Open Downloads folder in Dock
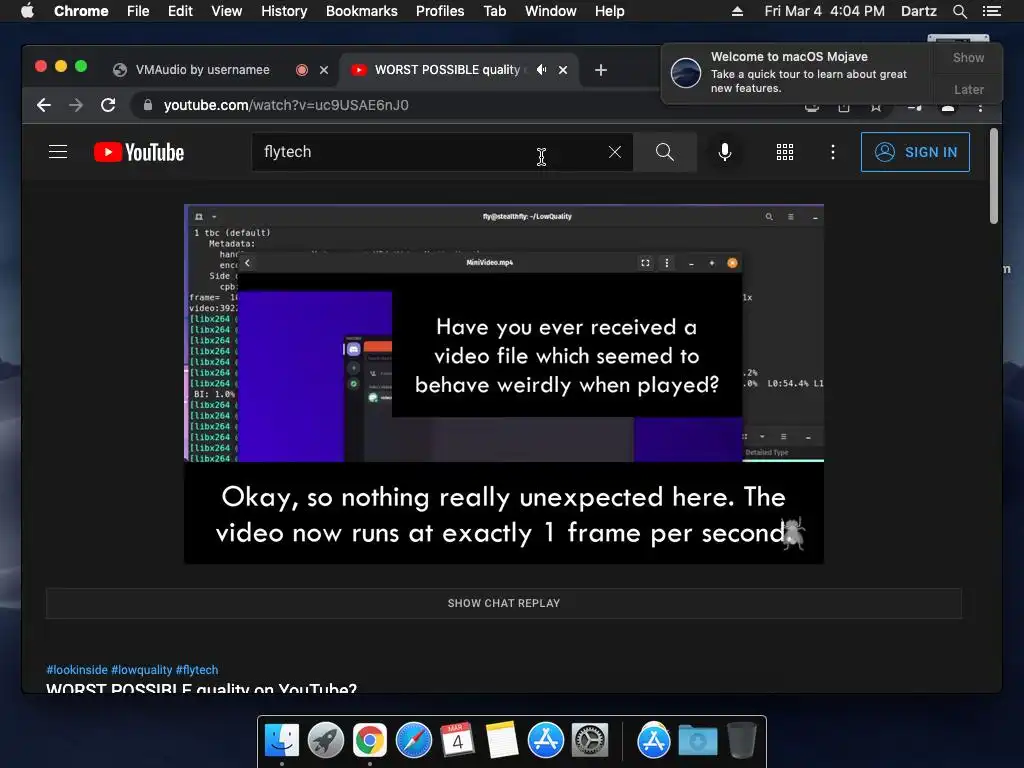1024x768 pixels. (697, 741)
